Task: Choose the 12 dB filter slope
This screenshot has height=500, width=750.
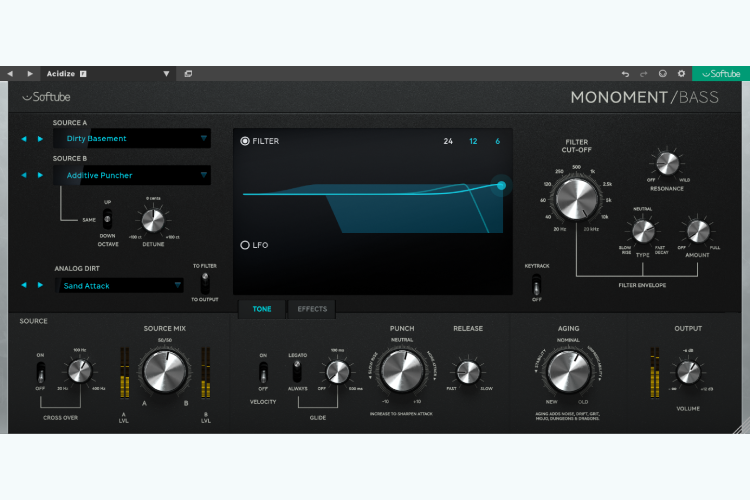Action: tap(473, 141)
